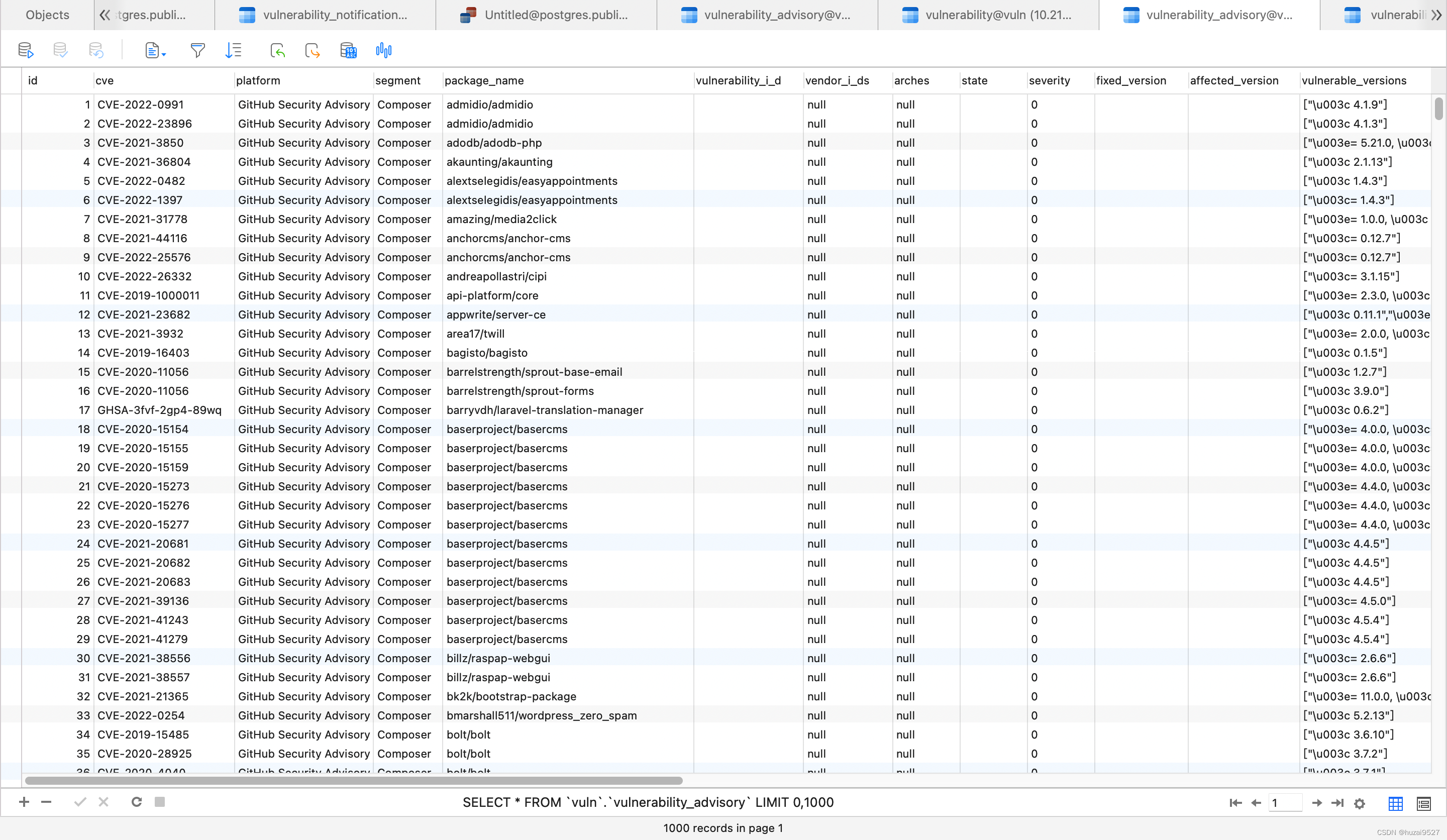This screenshot has width=1447, height=840.
Task: Click the fixed_version column header
Action: (1141, 80)
